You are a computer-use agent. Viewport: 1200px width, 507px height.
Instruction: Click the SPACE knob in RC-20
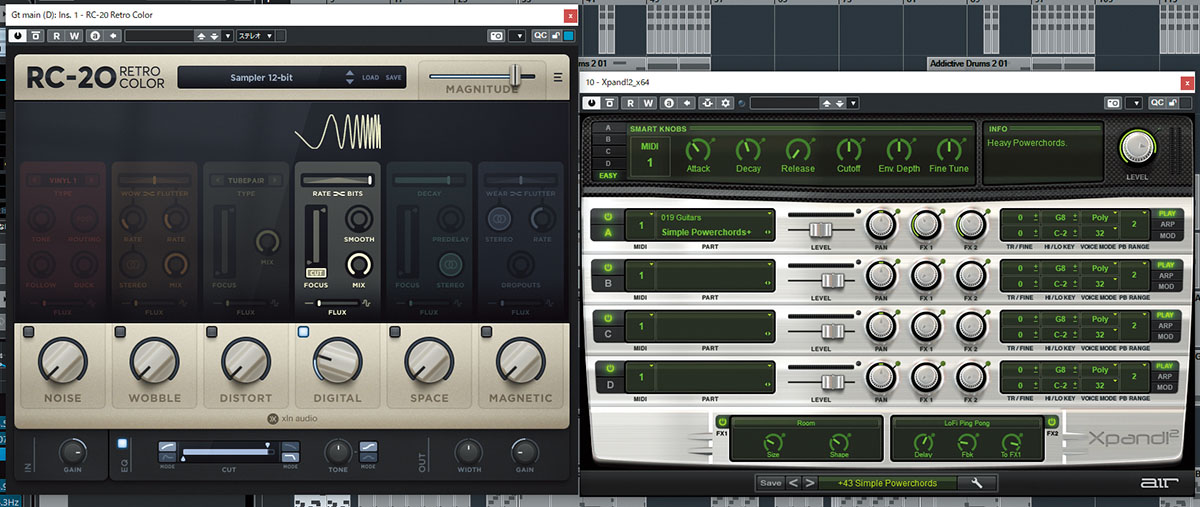click(x=428, y=360)
